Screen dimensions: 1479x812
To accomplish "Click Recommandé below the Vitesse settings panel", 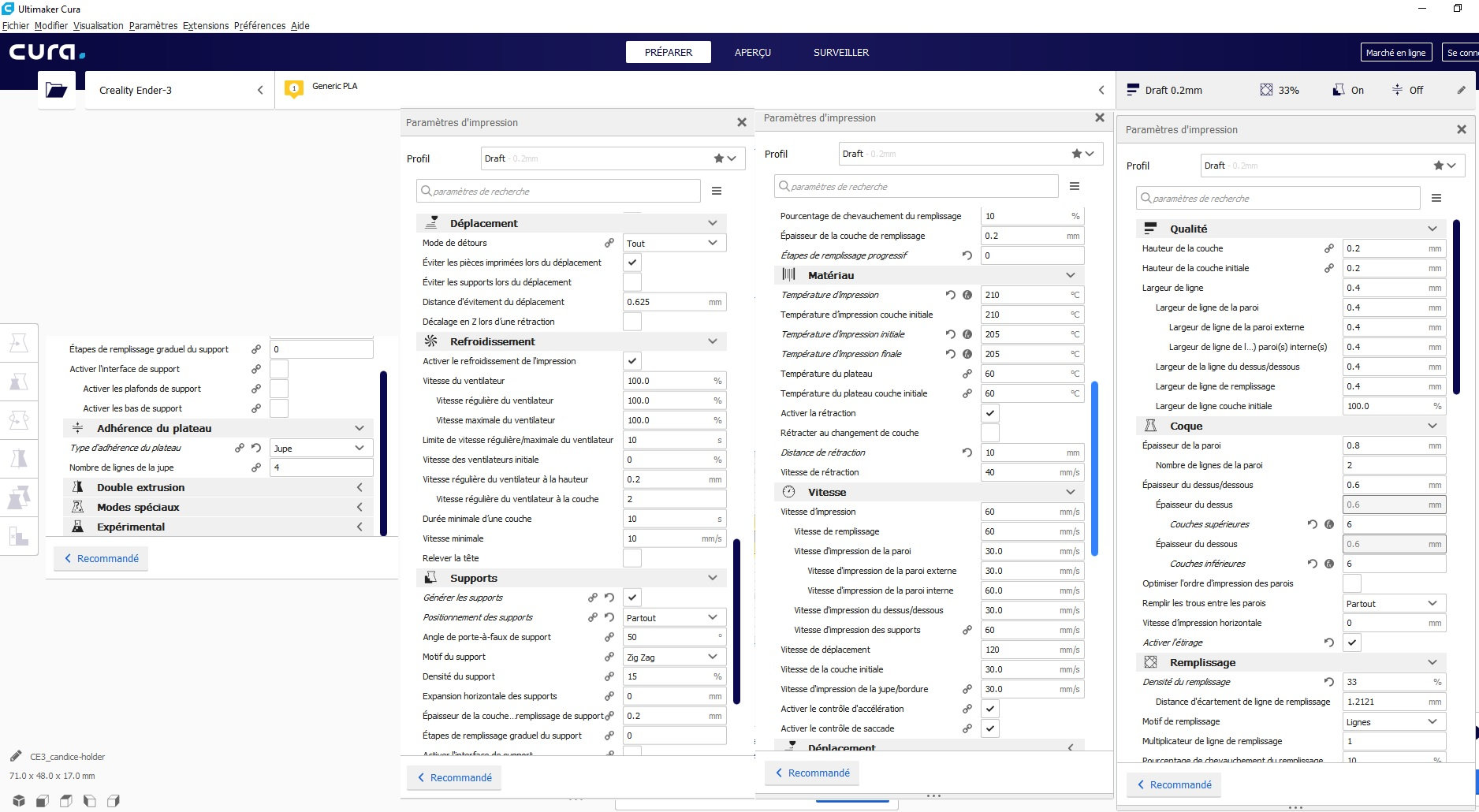I will tap(811, 773).
